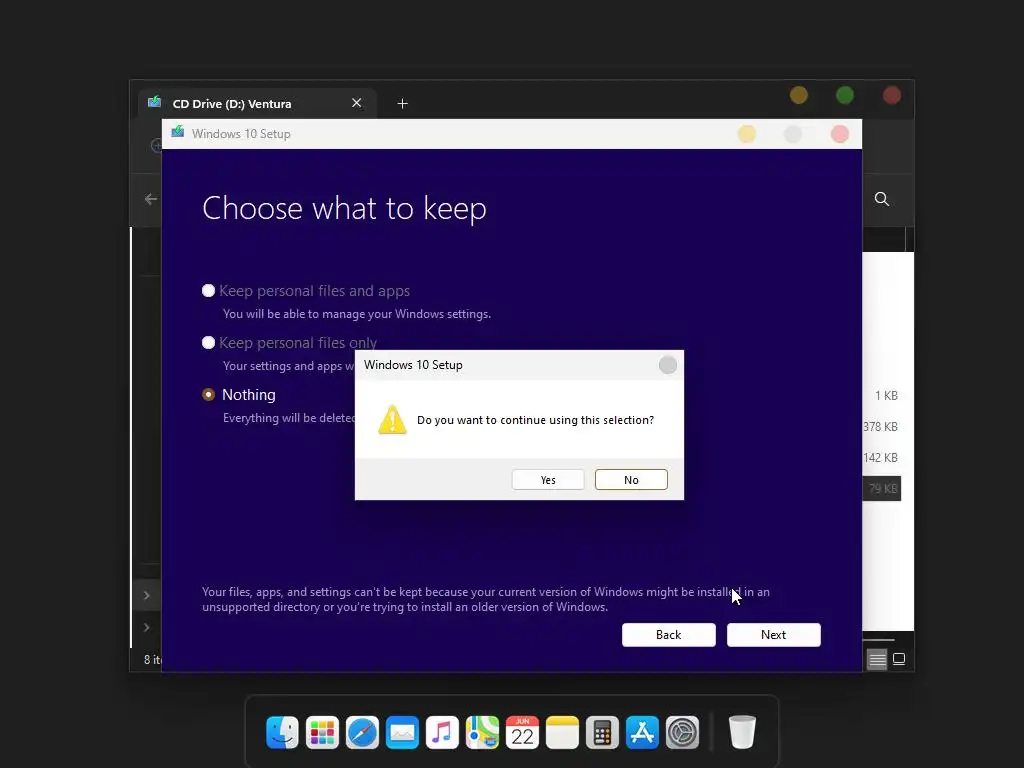Viewport: 1024px width, 768px height.
Task: Open Mail from the dock
Action: pyautogui.click(x=402, y=732)
